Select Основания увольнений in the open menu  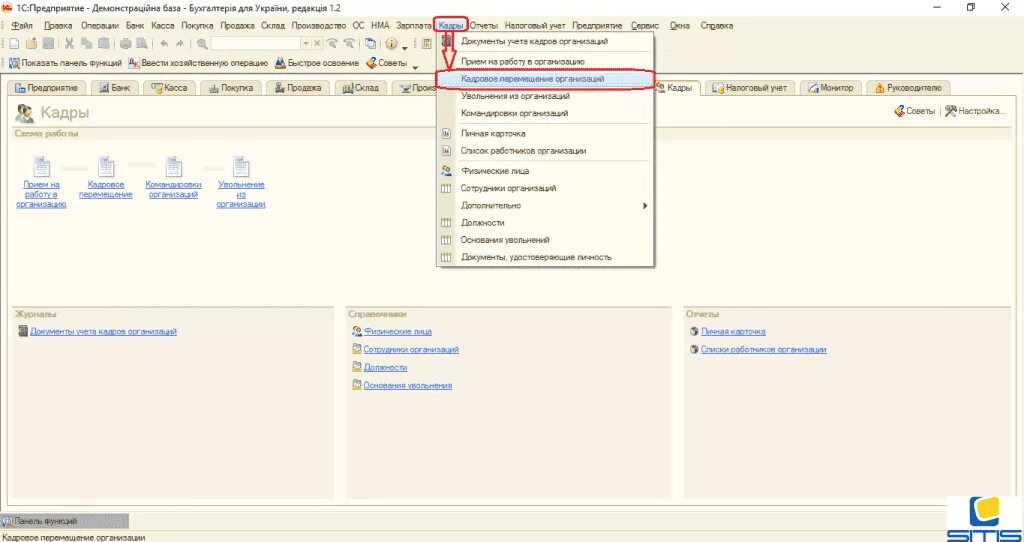click(x=545, y=240)
